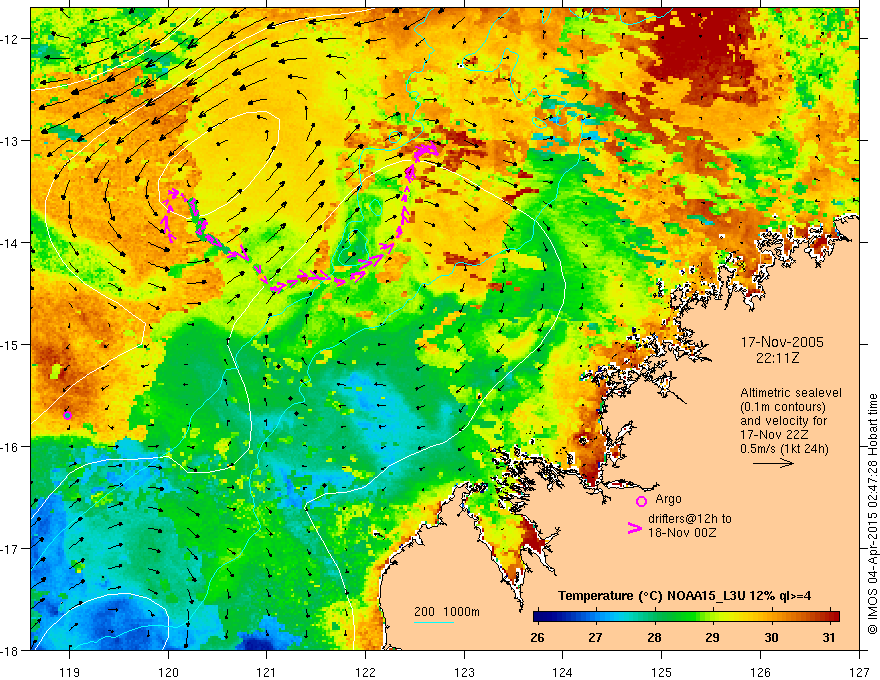Click the 'Temperature (°C) NOAA15_L3U' title
The width and height of the screenshot is (880, 680).
653,596
